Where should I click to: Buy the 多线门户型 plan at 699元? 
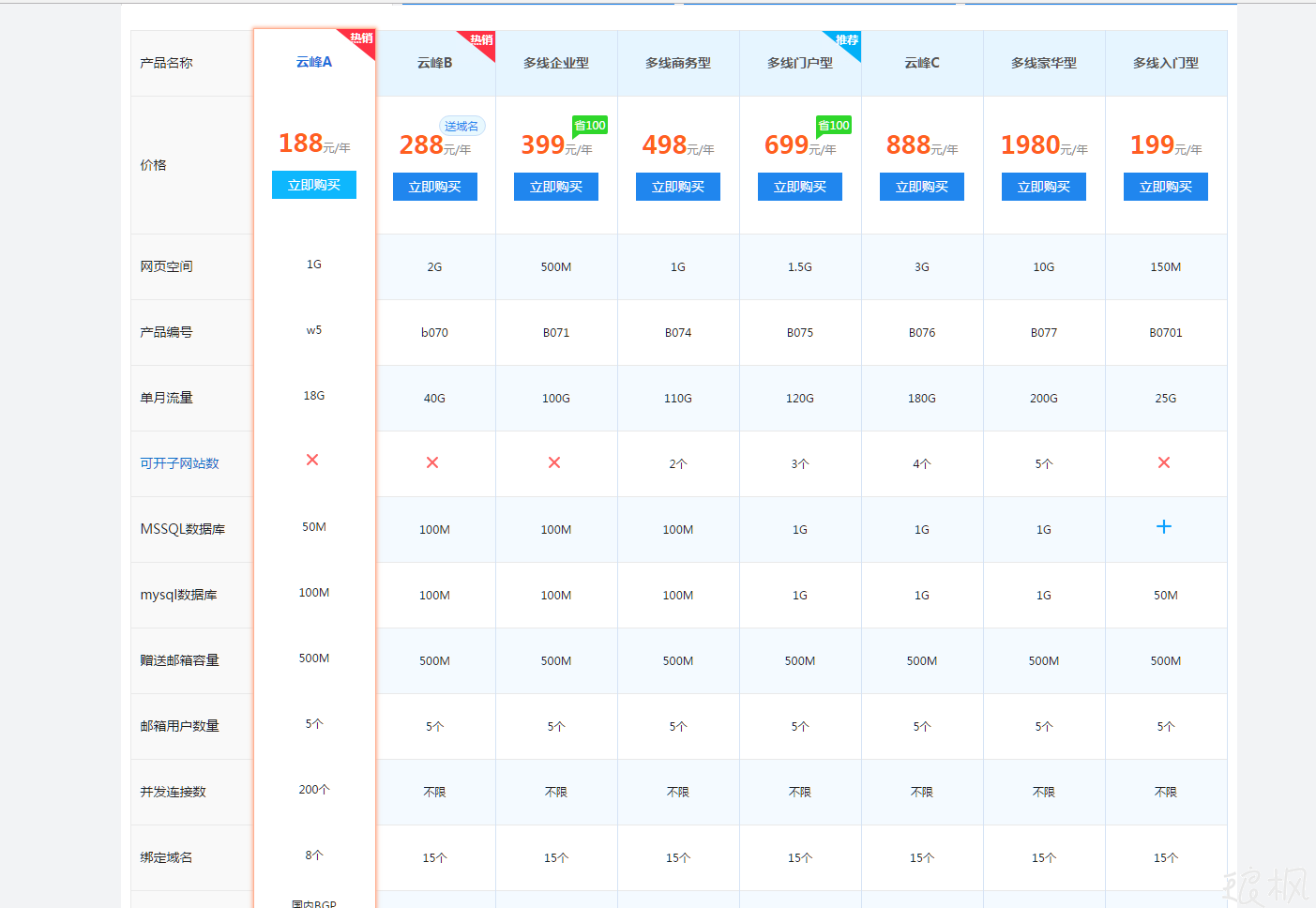(800, 187)
